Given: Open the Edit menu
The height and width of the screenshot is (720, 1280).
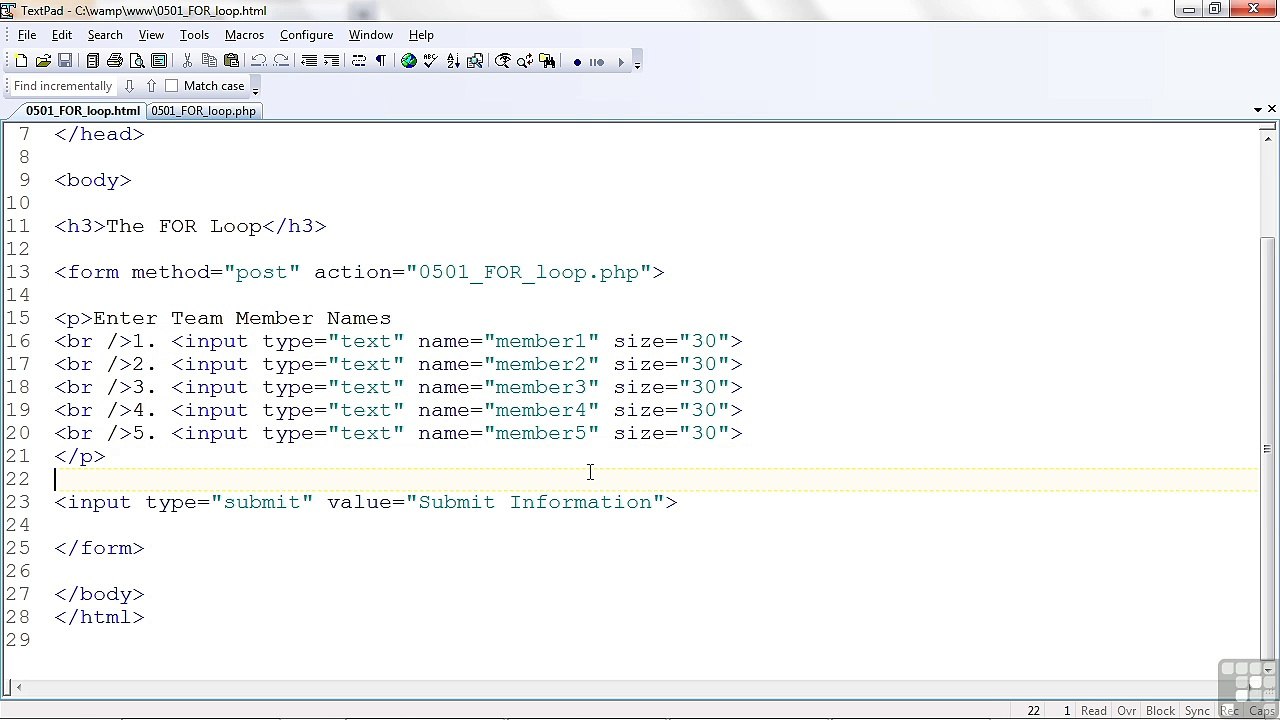Looking at the screenshot, I should [x=62, y=35].
